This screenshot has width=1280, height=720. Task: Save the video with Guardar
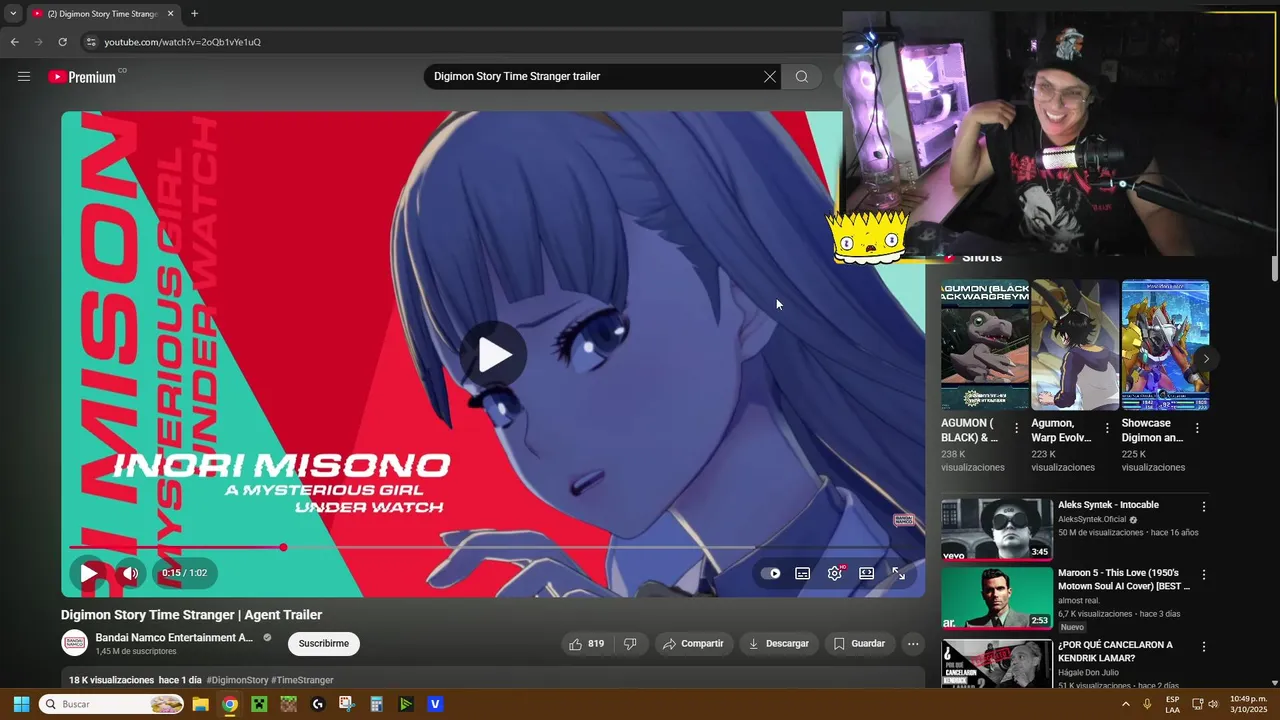tap(859, 644)
